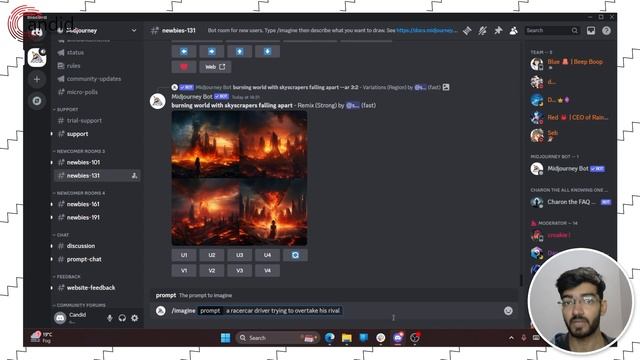The height and width of the screenshot is (360, 640).
Task: Open the inbox icon in header
Action: pos(591,31)
